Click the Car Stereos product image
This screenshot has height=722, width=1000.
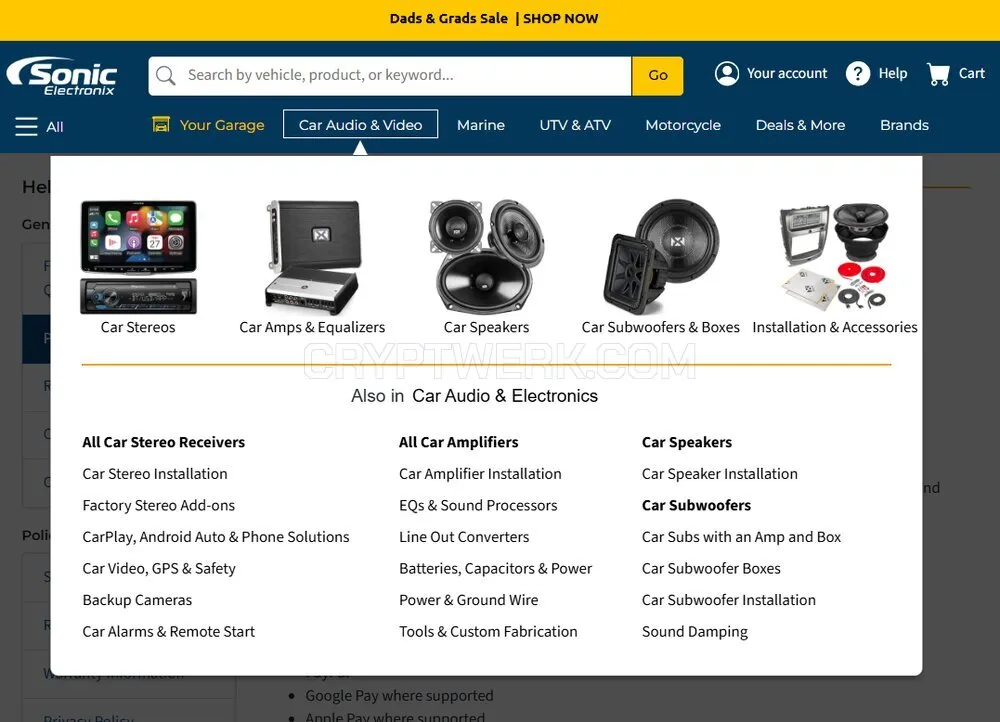[x=138, y=257]
